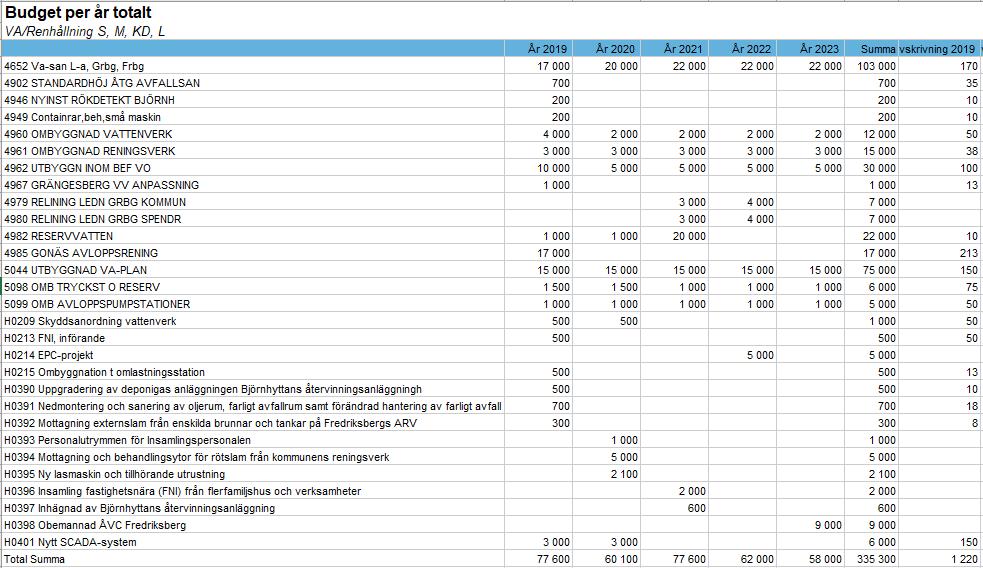Click row 'H0397 Inhägnad av Björnhyttans återvinningsanläggning'
Image resolution: width=983 pixels, height=568 pixels.
[492, 508]
